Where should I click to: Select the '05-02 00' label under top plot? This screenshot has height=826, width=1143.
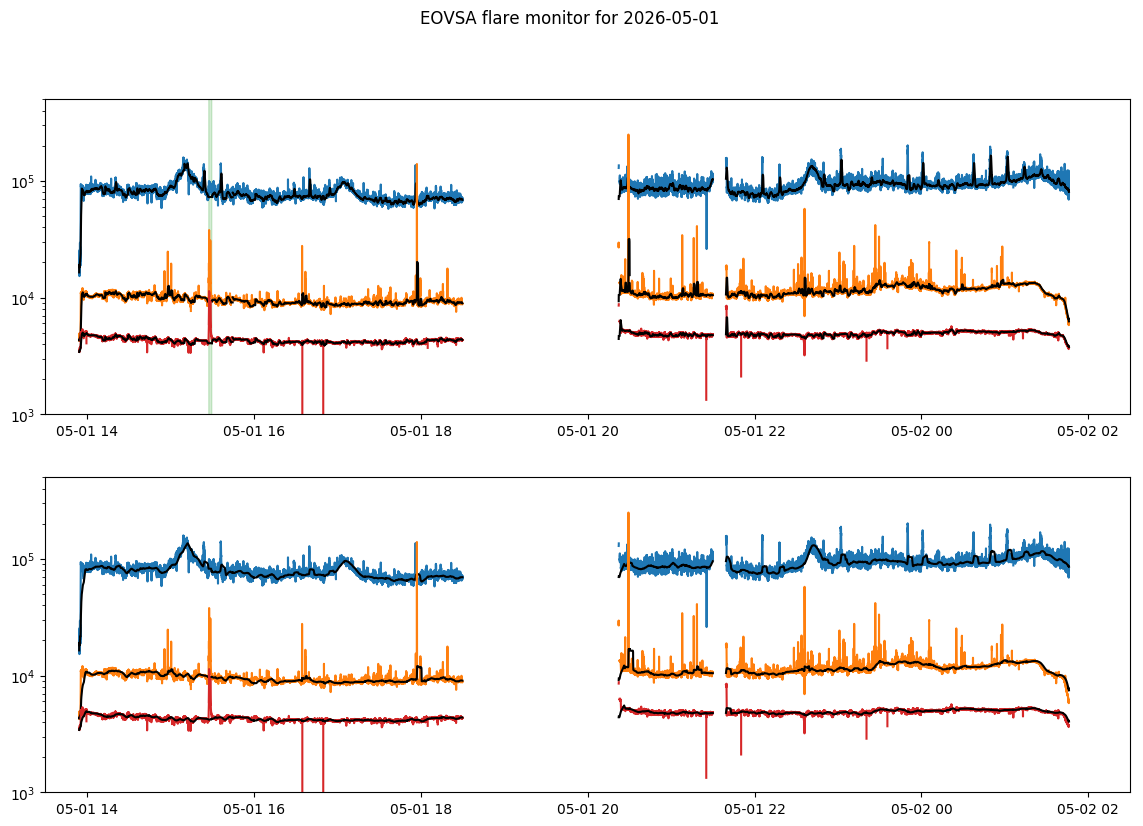tap(922, 431)
